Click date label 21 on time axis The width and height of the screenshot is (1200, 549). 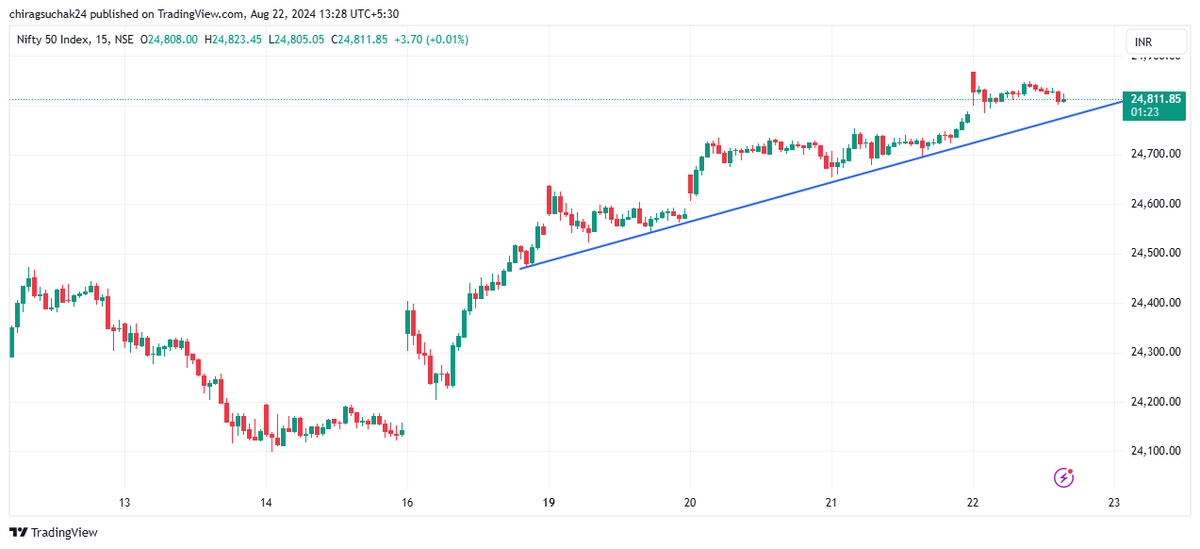(x=831, y=502)
